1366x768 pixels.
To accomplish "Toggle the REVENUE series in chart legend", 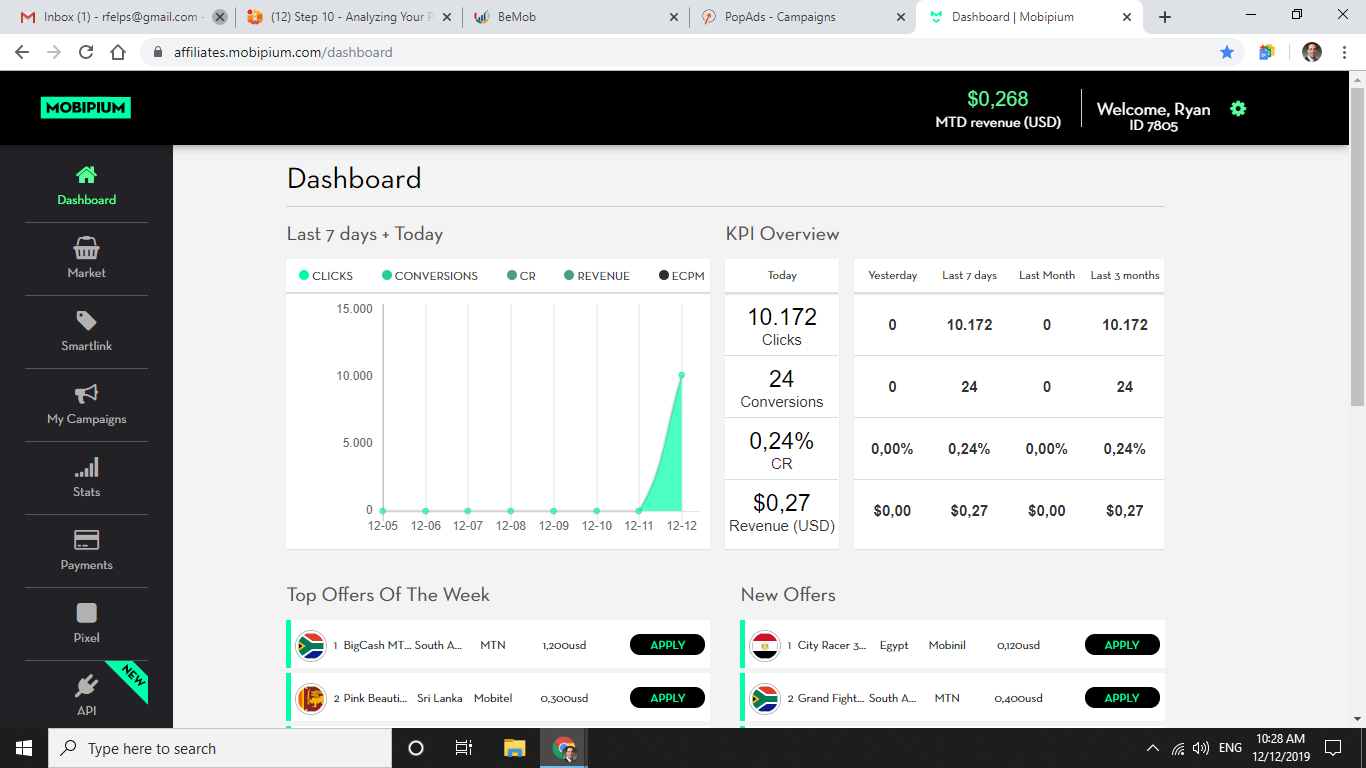I will pyautogui.click(x=597, y=276).
